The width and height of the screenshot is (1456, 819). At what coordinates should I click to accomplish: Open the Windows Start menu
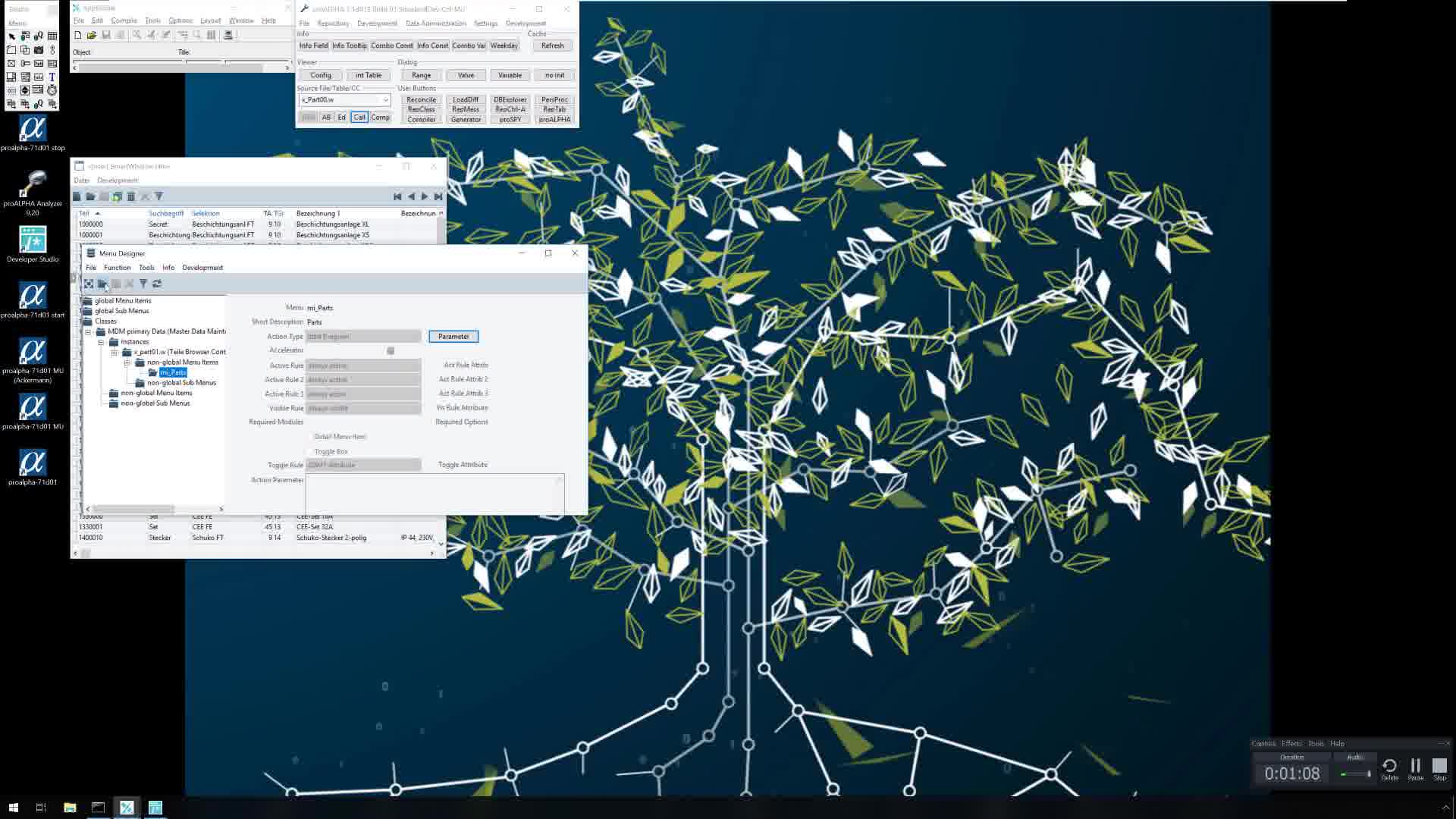(13, 808)
